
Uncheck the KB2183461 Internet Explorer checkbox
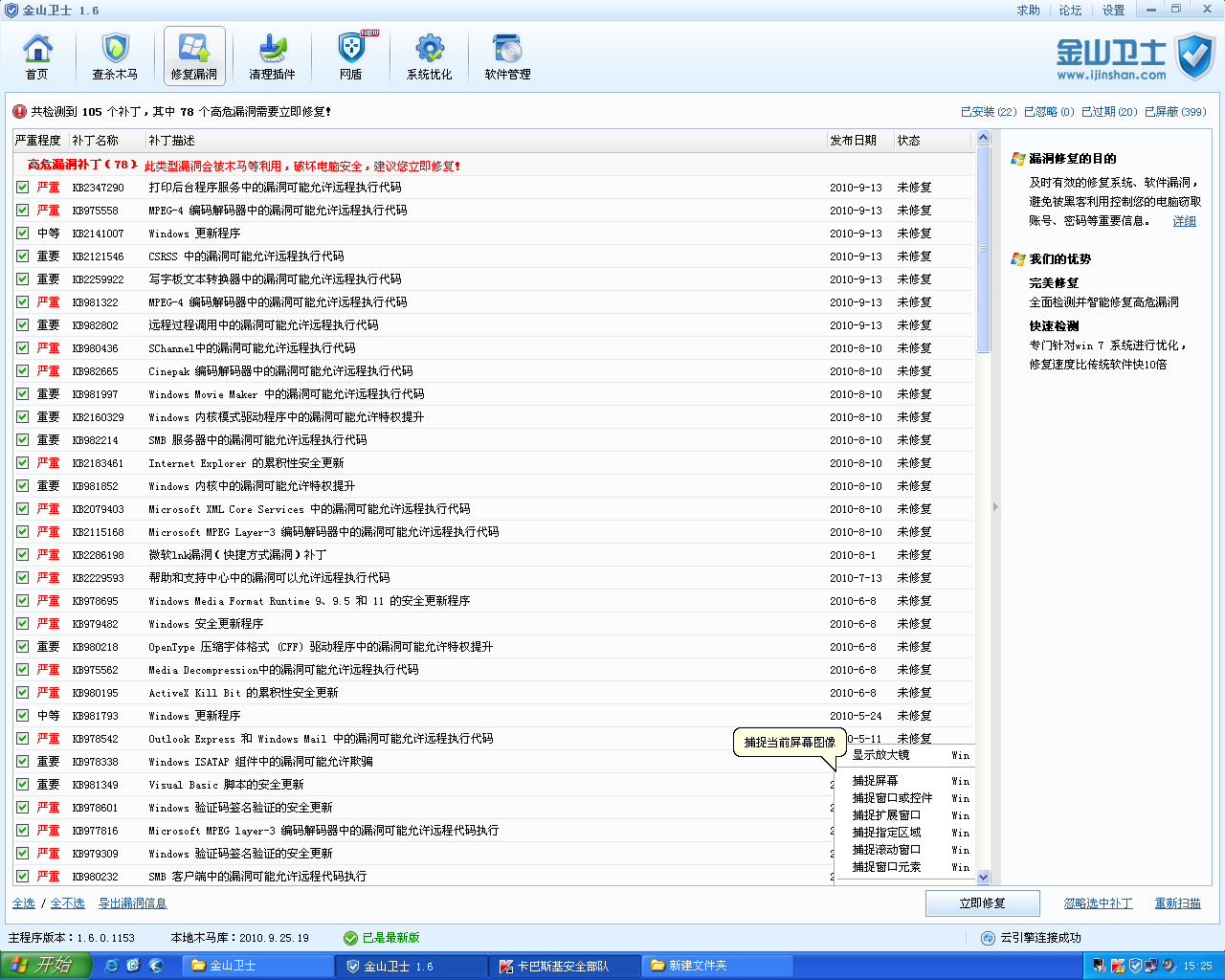[23, 463]
